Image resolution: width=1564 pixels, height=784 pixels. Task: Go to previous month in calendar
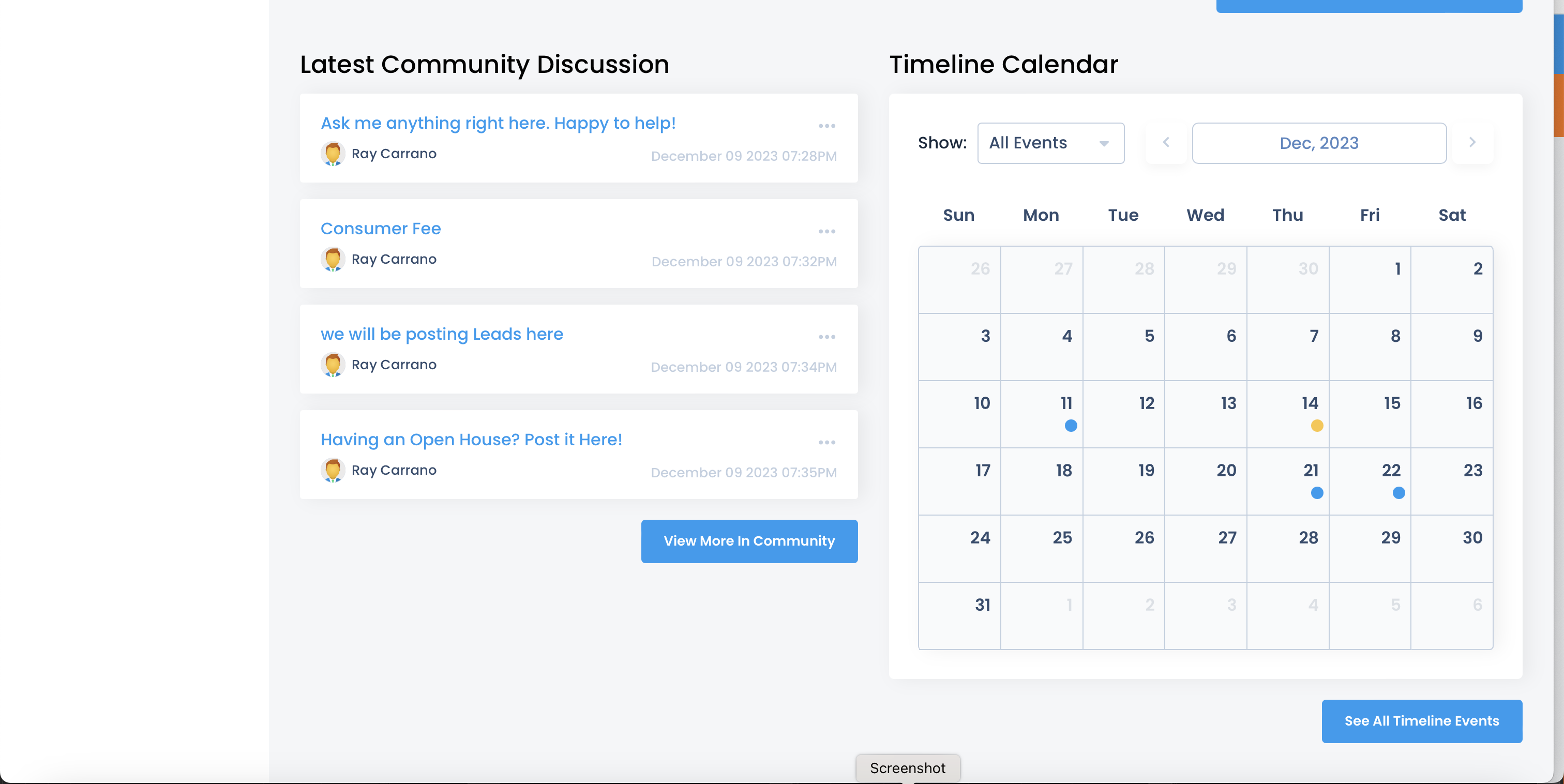pyautogui.click(x=1166, y=143)
